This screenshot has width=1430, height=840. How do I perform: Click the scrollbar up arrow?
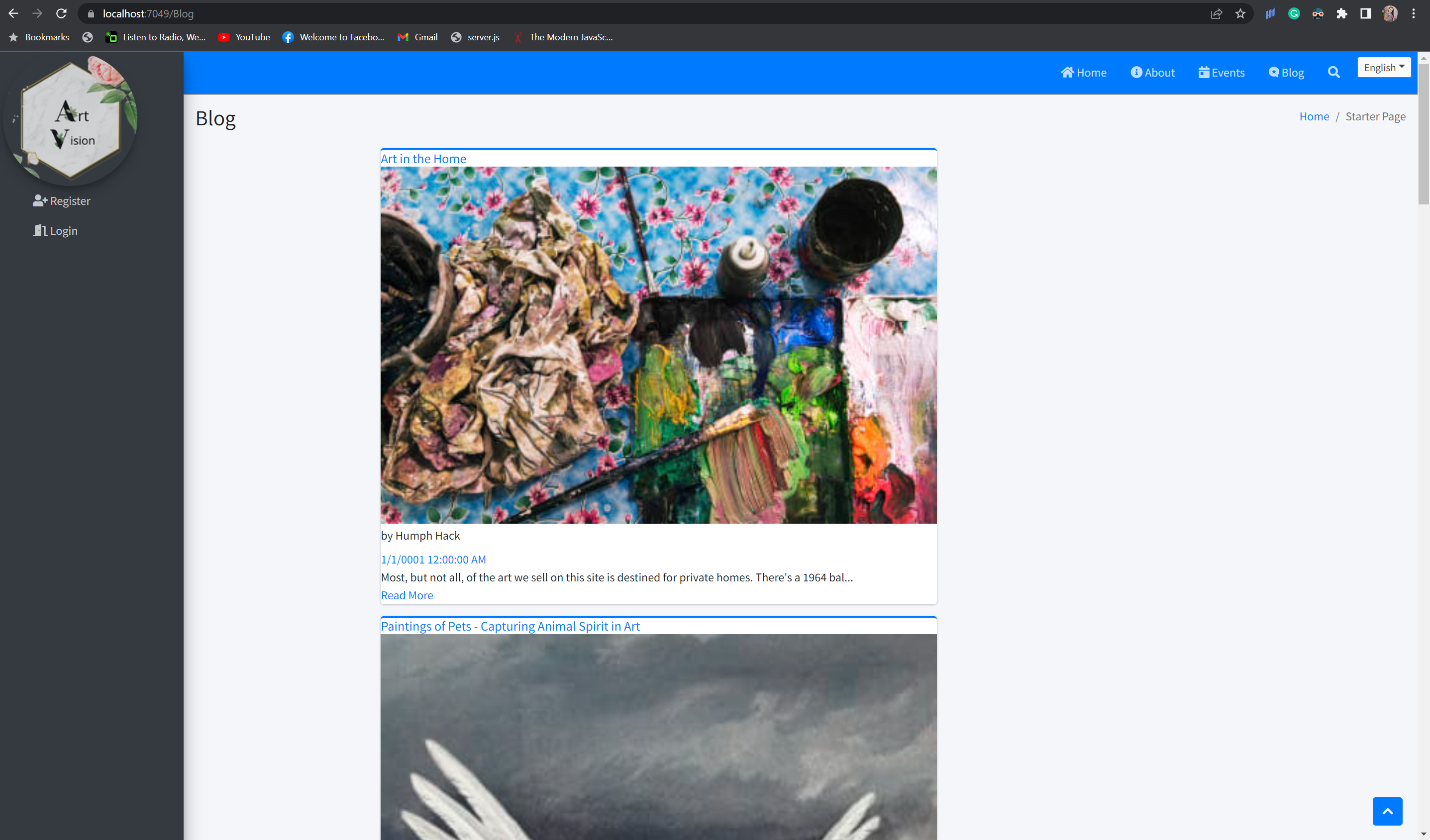[1423, 58]
